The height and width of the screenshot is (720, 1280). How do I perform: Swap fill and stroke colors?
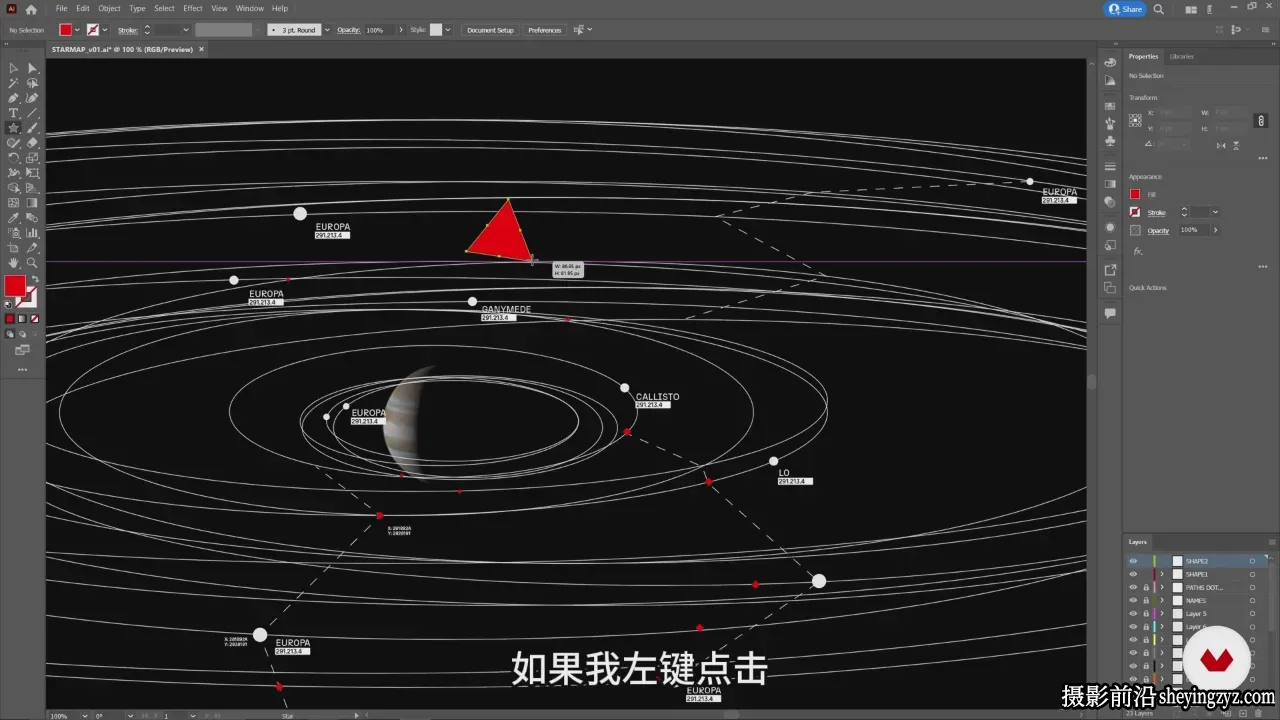(x=35, y=279)
